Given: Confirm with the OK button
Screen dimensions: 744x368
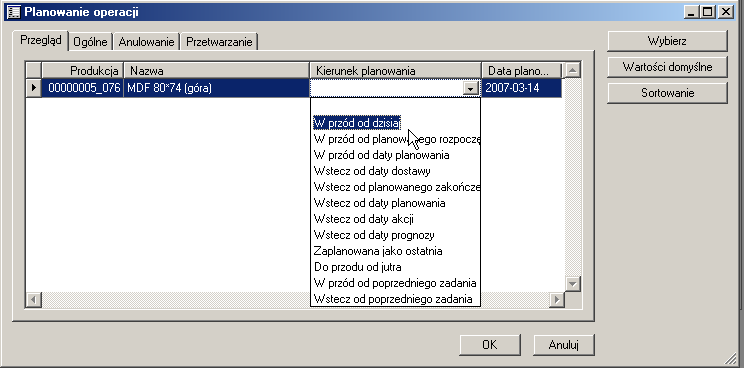Looking at the screenshot, I should click(x=490, y=345).
